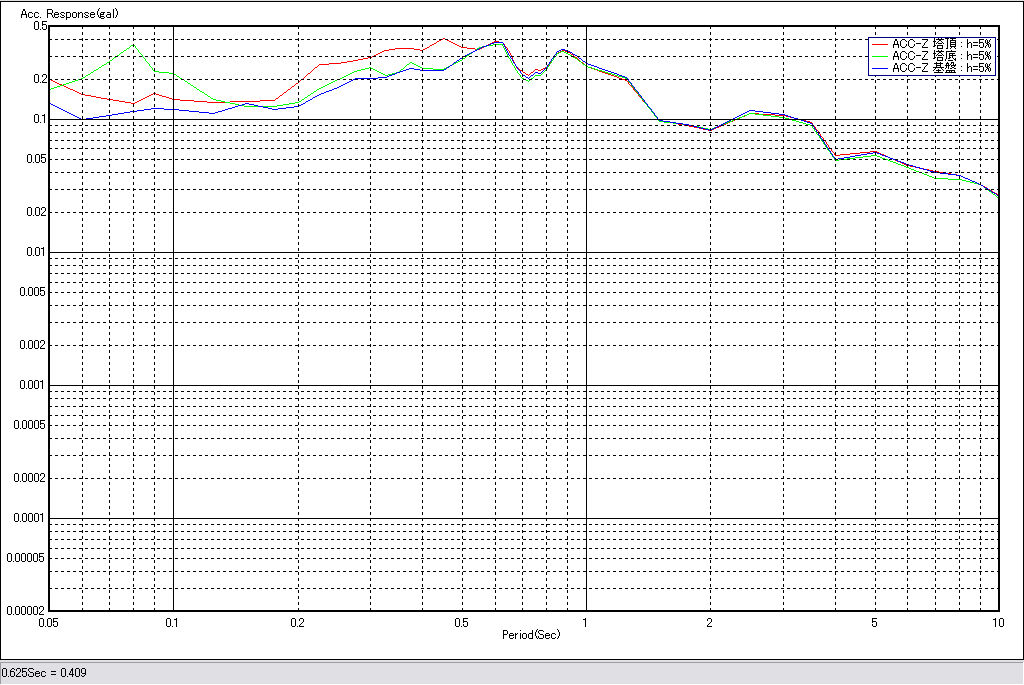
Task: Click the 0.01 label on the vertical axis
Action: (x=37, y=252)
